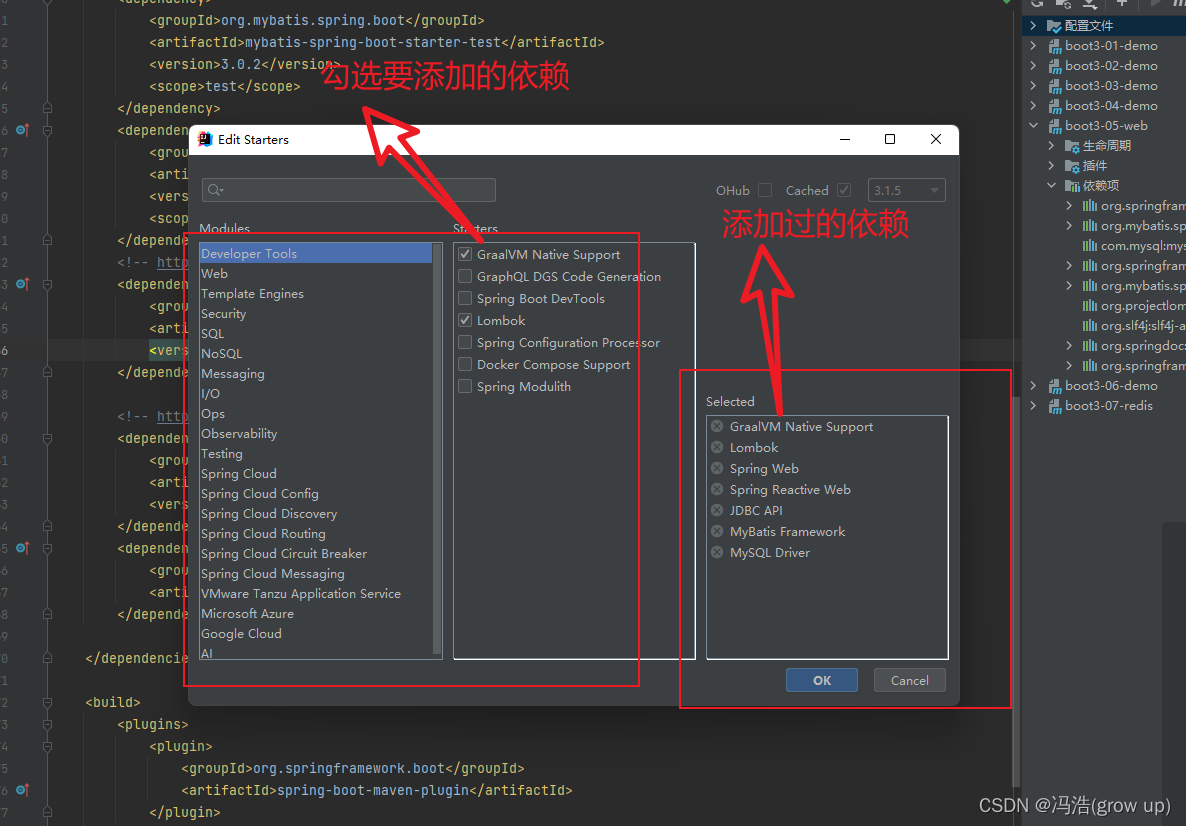Click the gutter marker beside the spring-boot-maven-plugin artifactId line
The image size is (1186, 826).
[x=23, y=790]
